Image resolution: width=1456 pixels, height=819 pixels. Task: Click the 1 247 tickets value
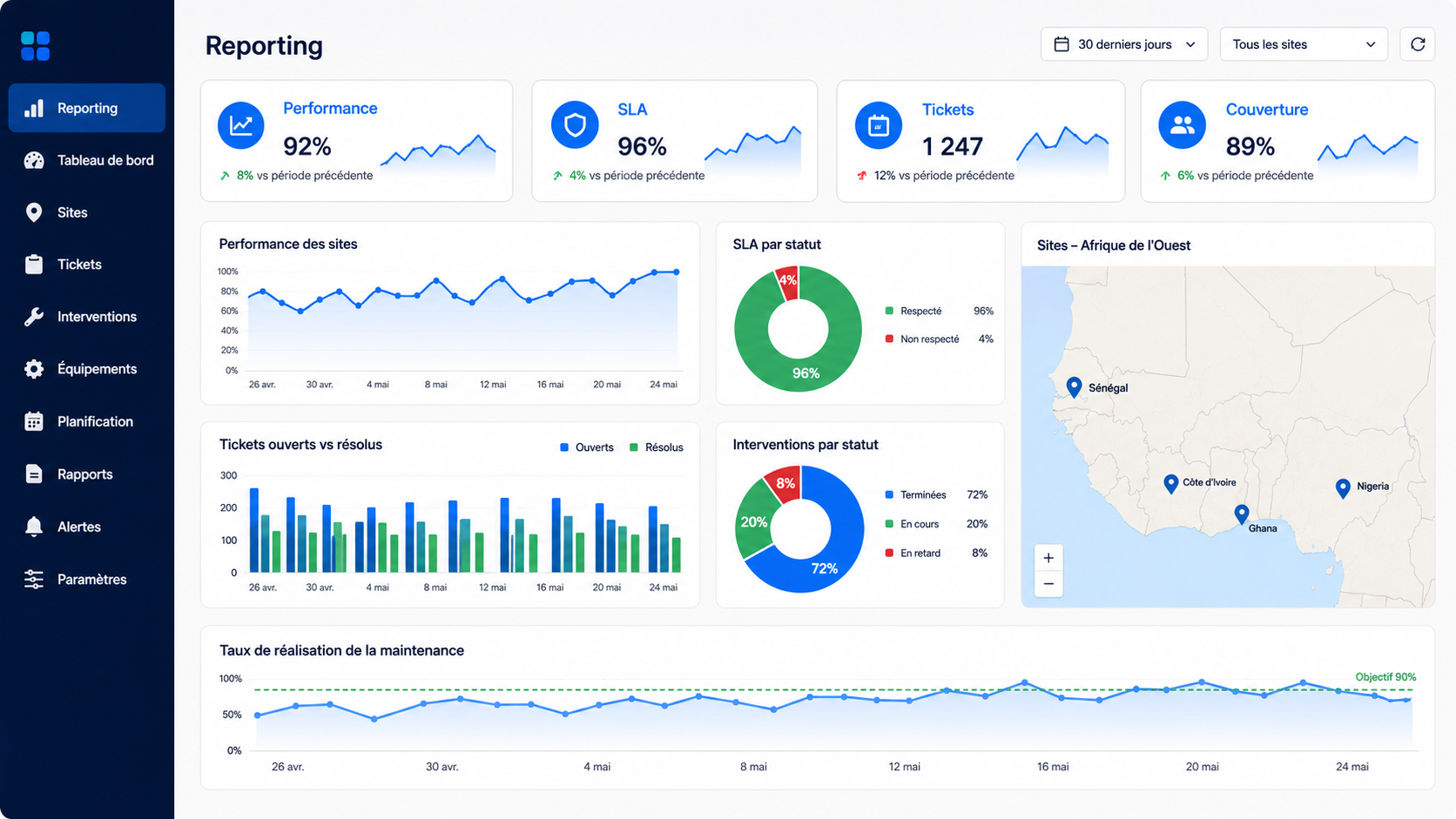(953, 146)
